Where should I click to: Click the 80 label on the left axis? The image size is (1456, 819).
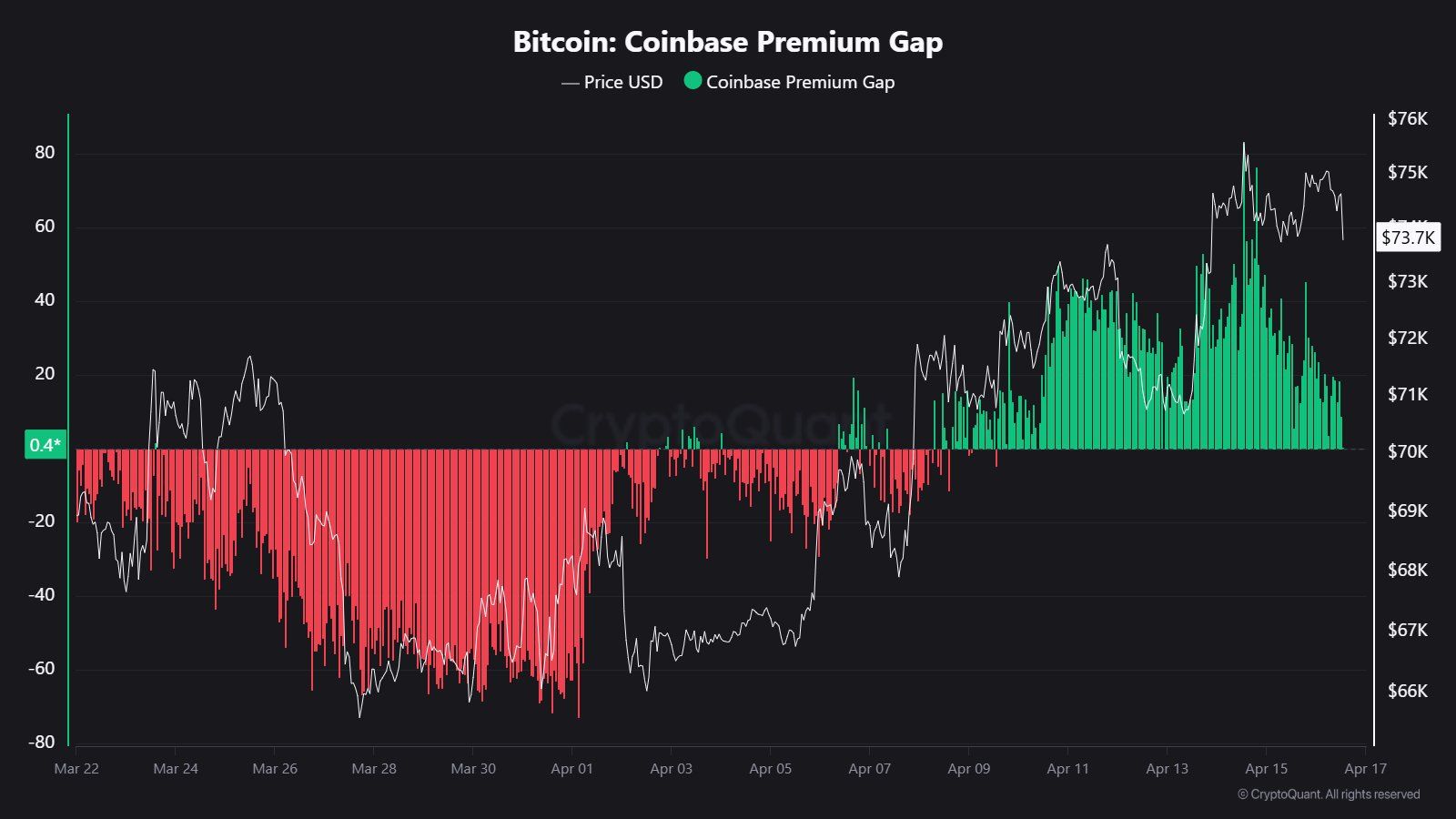45,153
